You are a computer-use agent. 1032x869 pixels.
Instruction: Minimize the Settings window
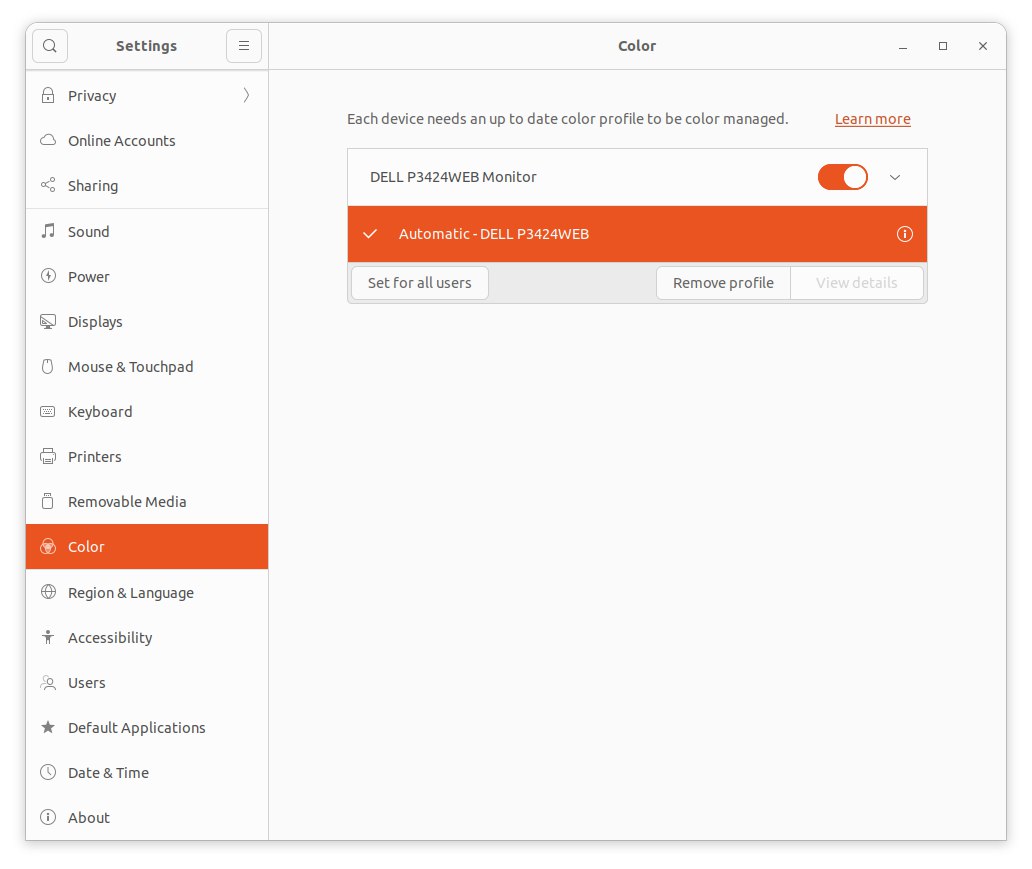tap(903, 46)
